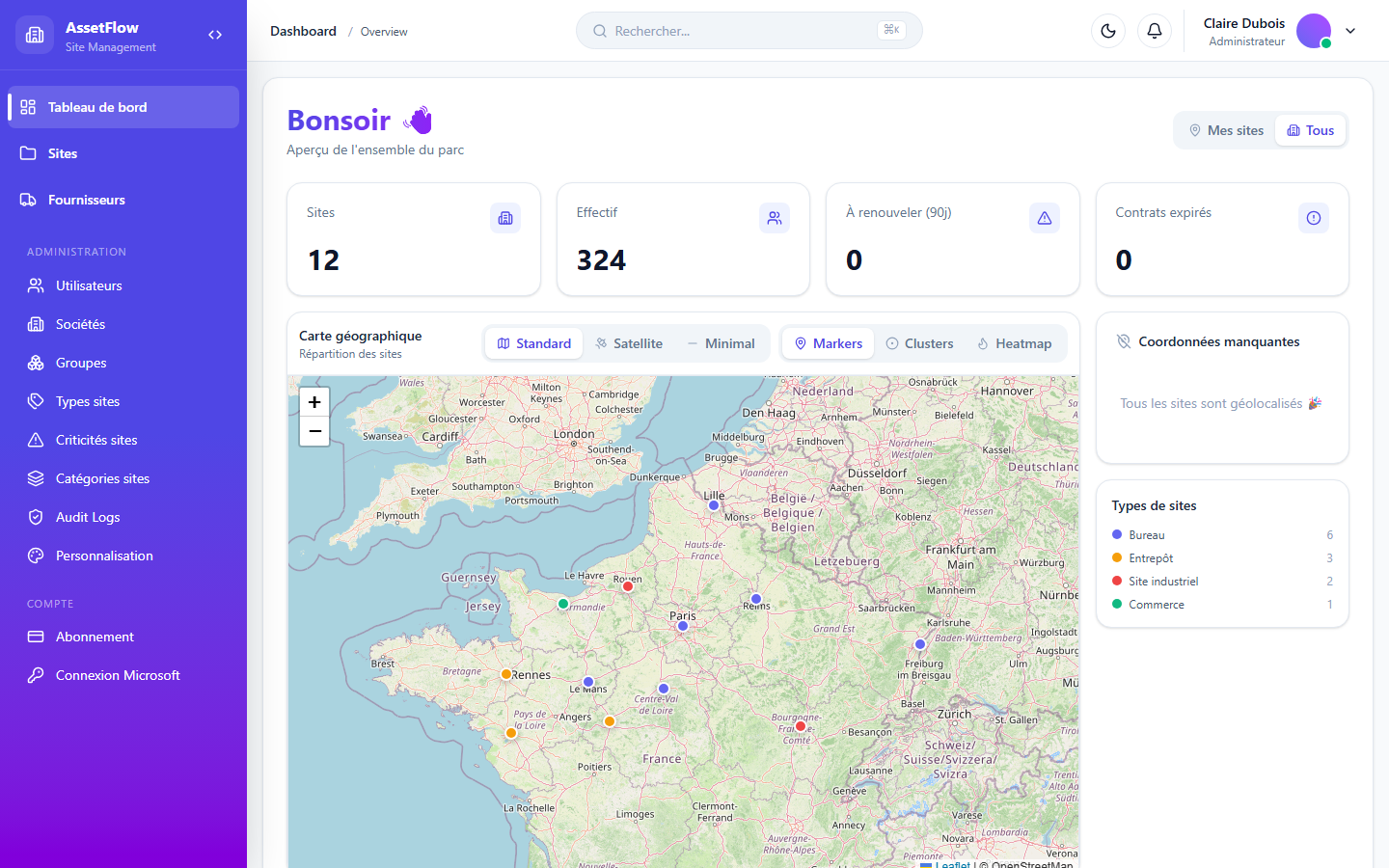The width and height of the screenshot is (1389, 868).
Task: Zoom in on the map
Action: pos(314,402)
